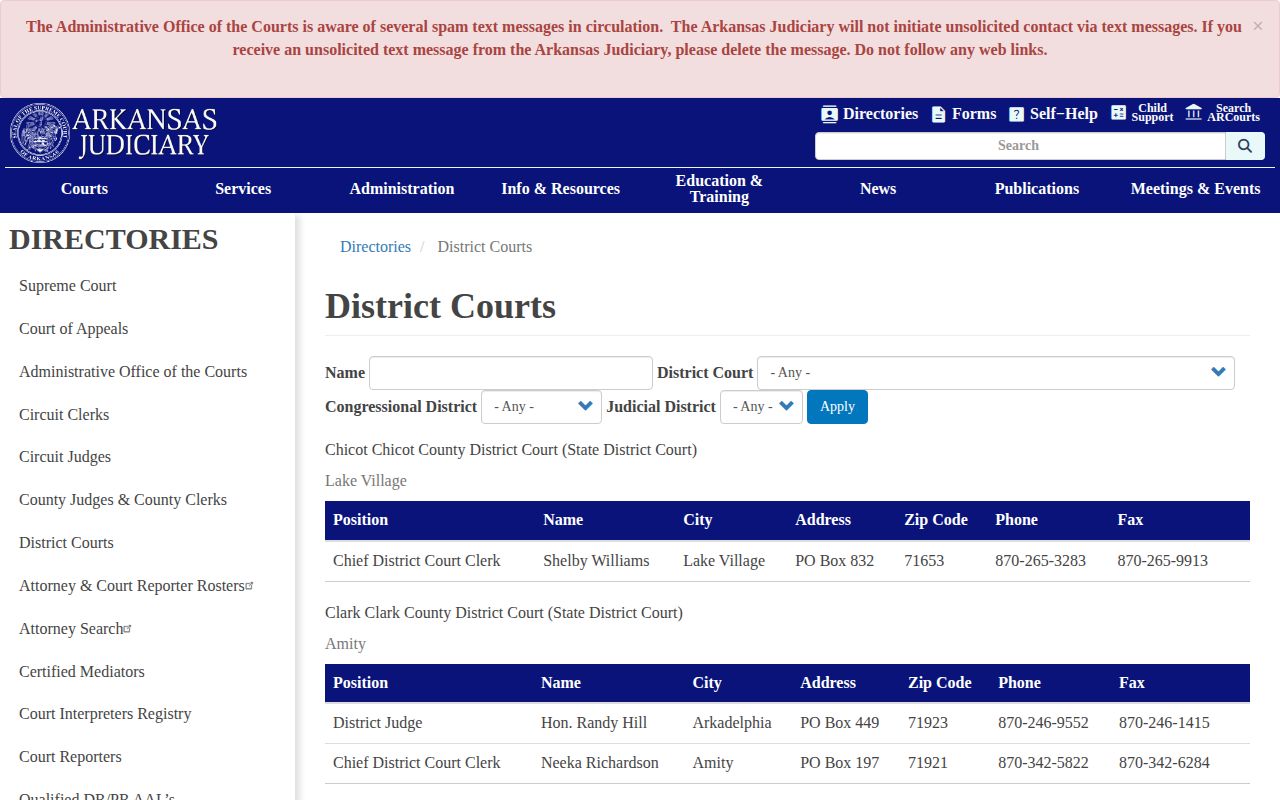The width and height of the screenshot is (1280, 800).
Task: Select District Courts in the sidebar
Action: coord(66,543)
